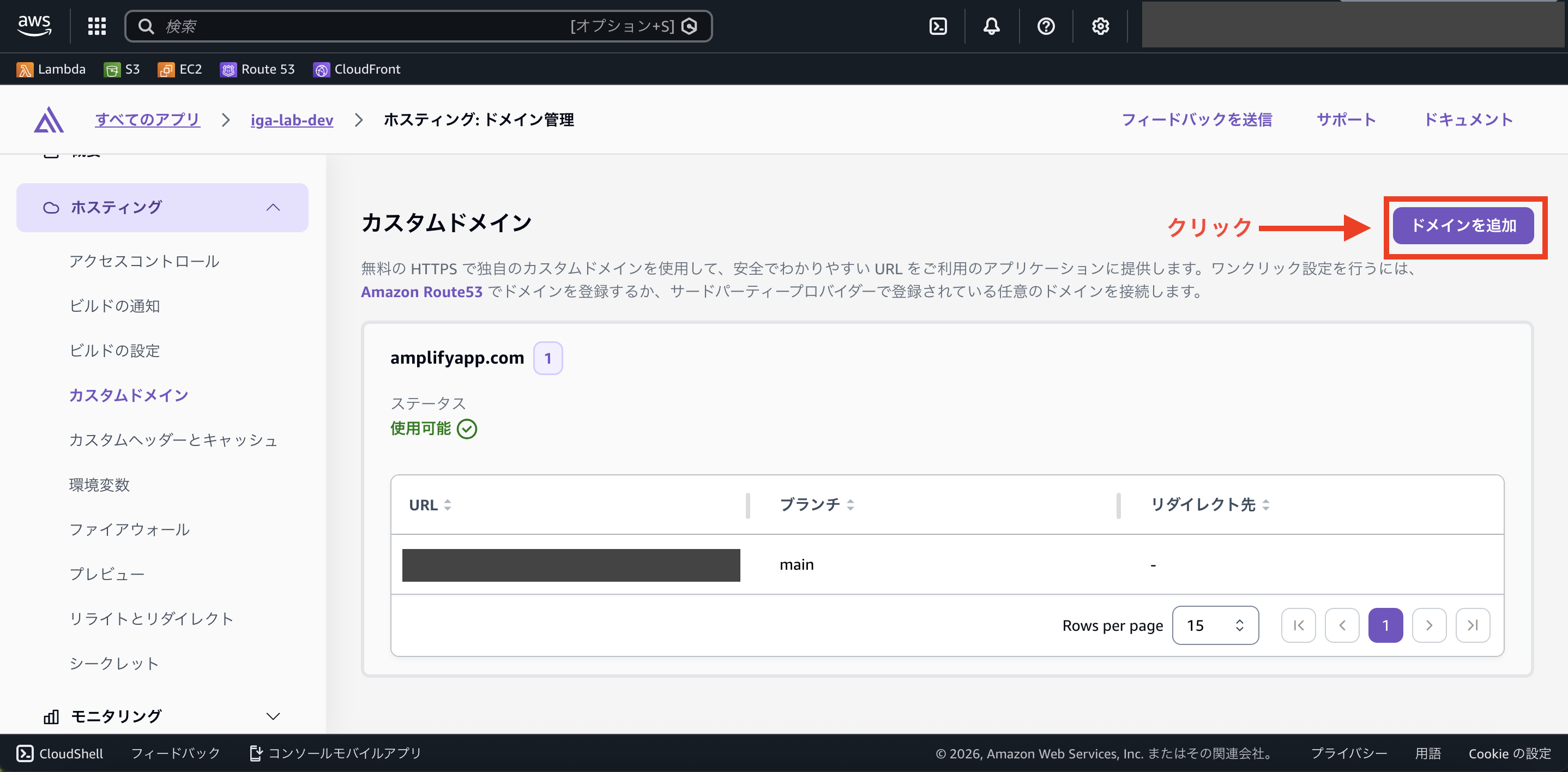Go to iga-lab-dev breadcrumb
This screenshot has height=772, width=1568.
[292, 120]
